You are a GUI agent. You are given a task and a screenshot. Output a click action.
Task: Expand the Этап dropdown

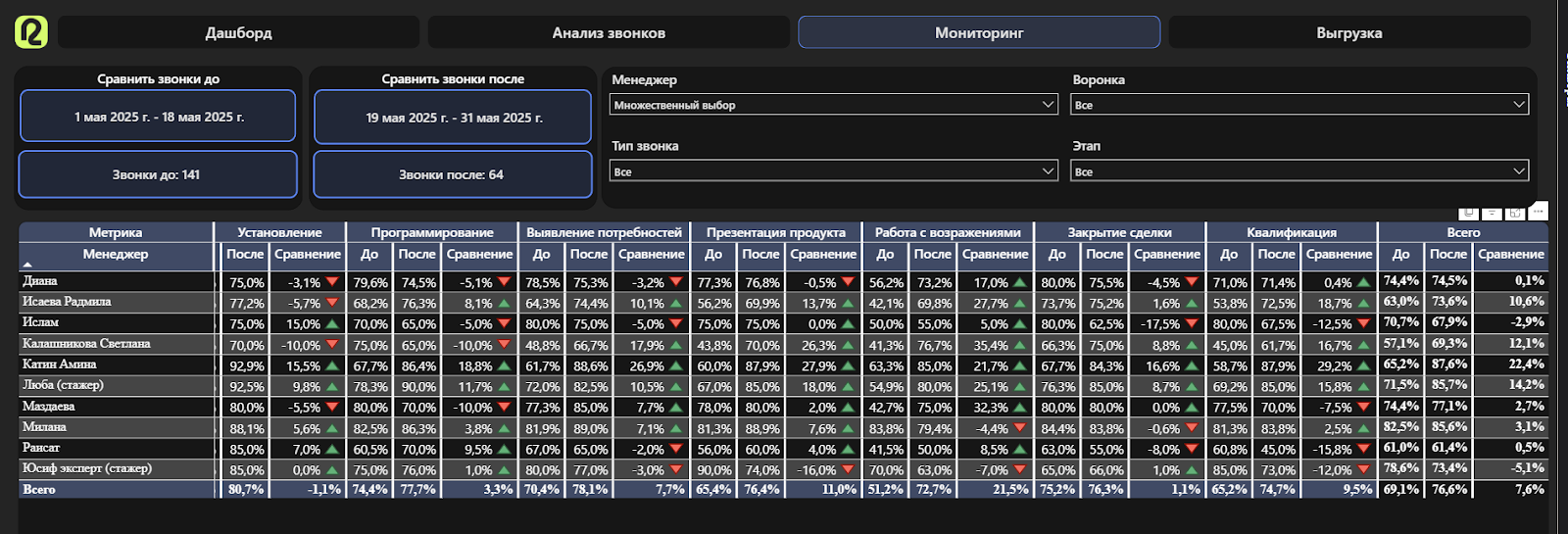pyautogui.click(x=1299, y=171)
